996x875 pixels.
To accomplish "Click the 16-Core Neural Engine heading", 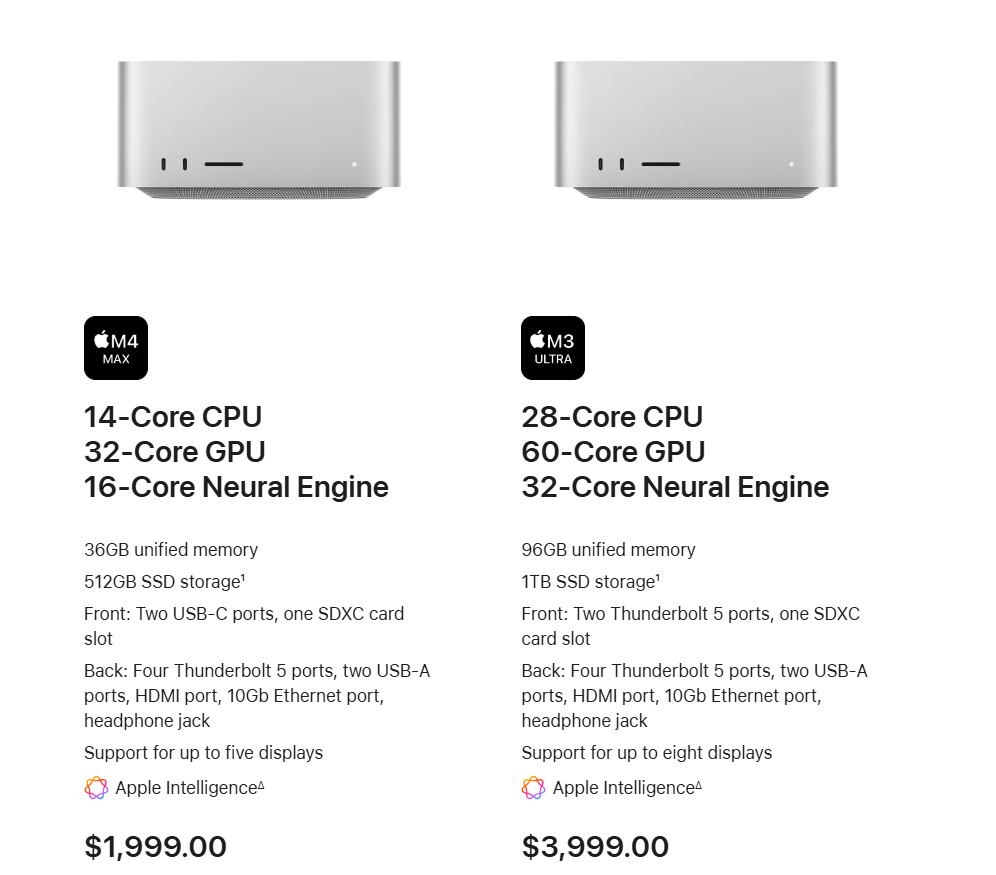I will click(x=236, y=487).
